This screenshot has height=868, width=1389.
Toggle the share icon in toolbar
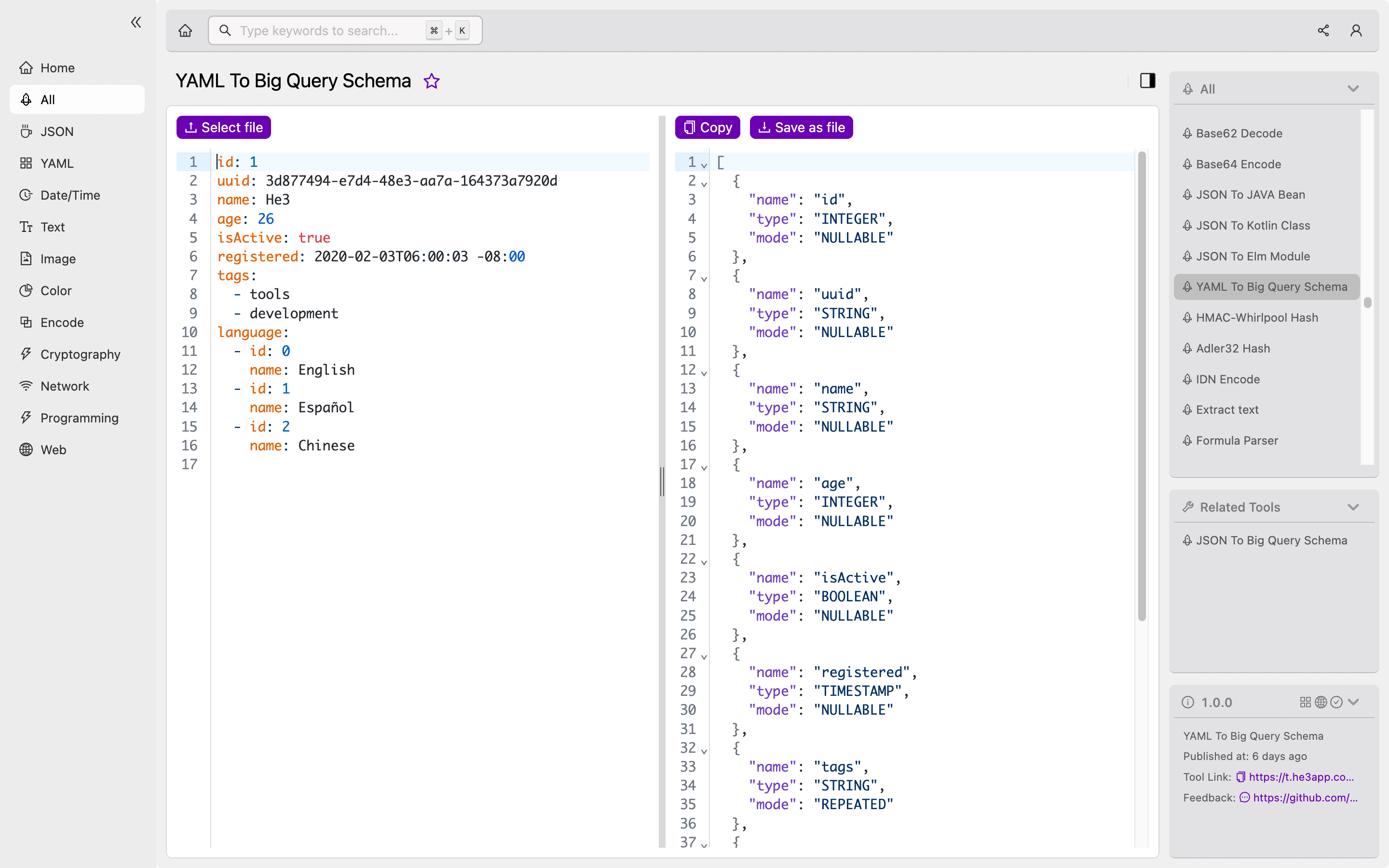coord(1323,30)
